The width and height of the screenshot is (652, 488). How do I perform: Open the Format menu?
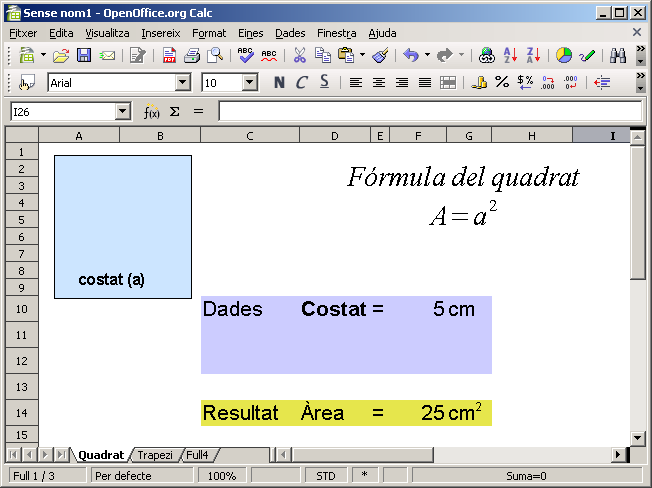click(209, 33)
